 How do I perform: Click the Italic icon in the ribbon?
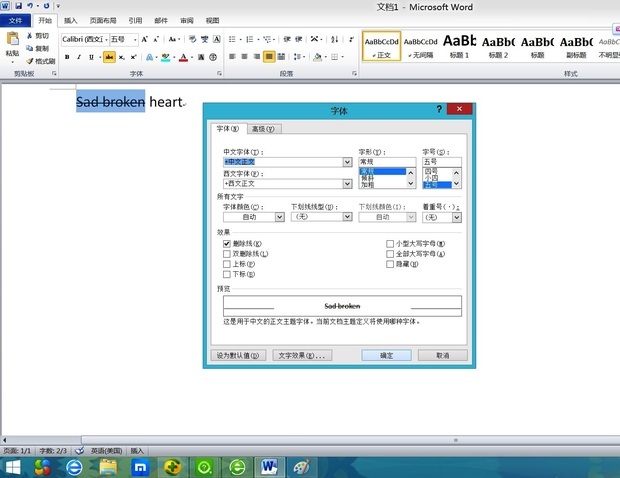79,57
